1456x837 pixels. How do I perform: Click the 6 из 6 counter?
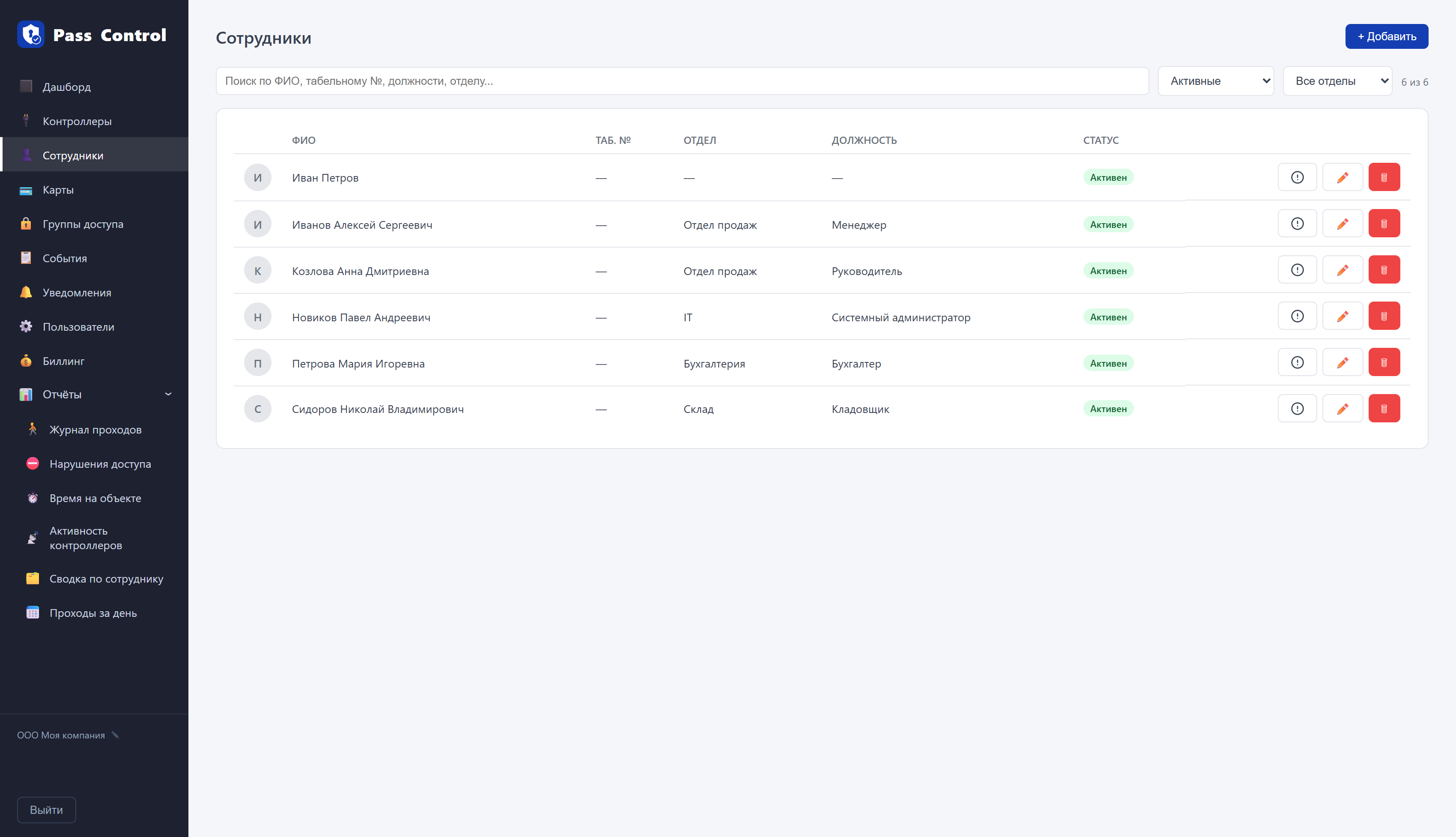click(1414, 82)
